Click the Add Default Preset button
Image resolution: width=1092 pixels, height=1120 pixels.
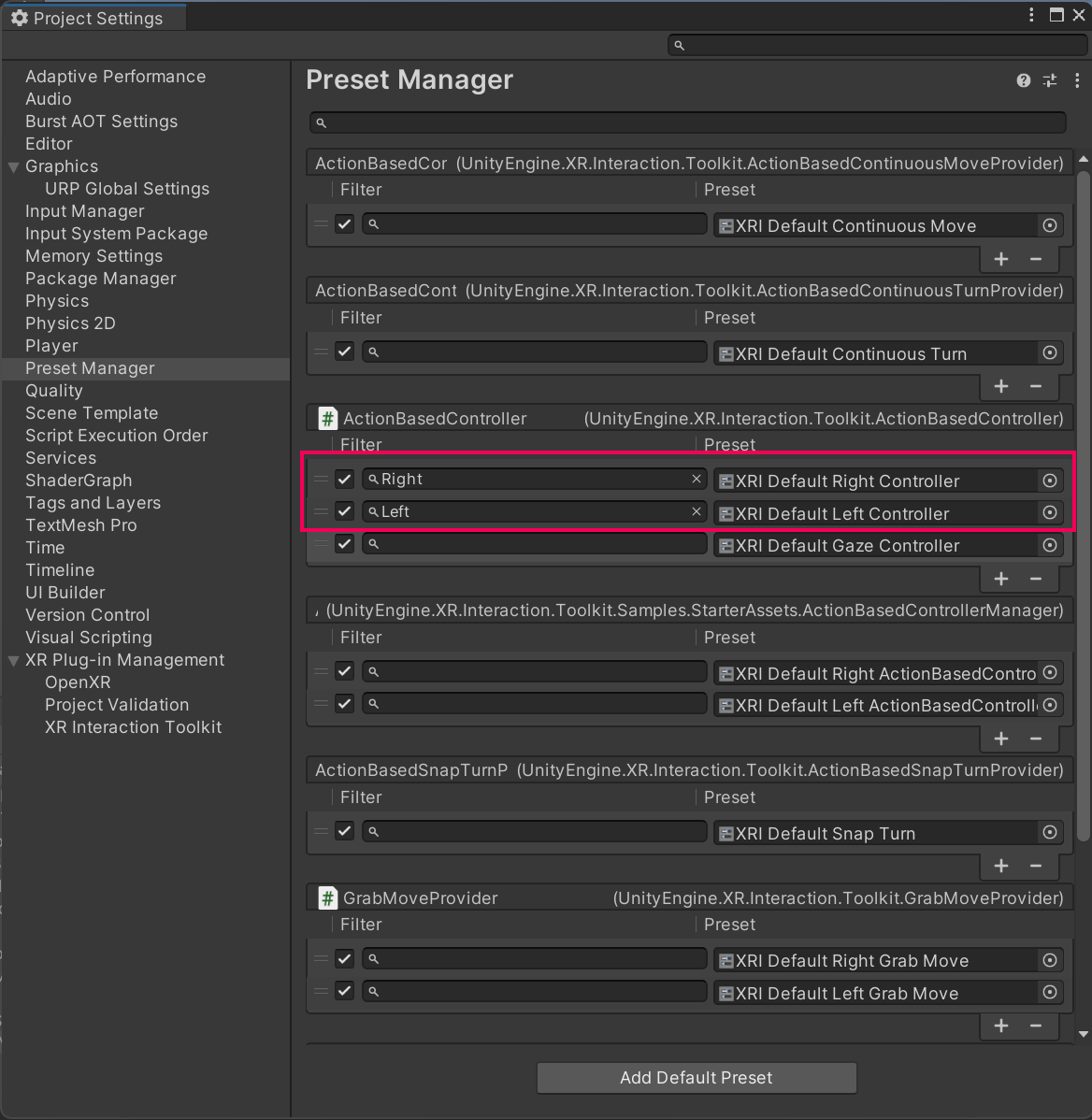pyautogui.click(x=697, y=1078)
